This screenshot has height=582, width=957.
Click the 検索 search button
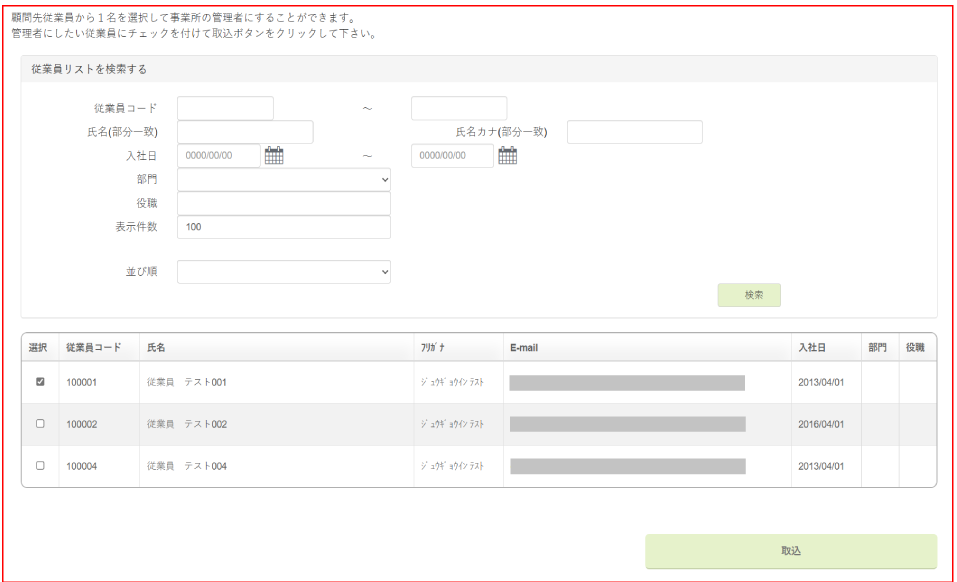[x=749, y=295]
